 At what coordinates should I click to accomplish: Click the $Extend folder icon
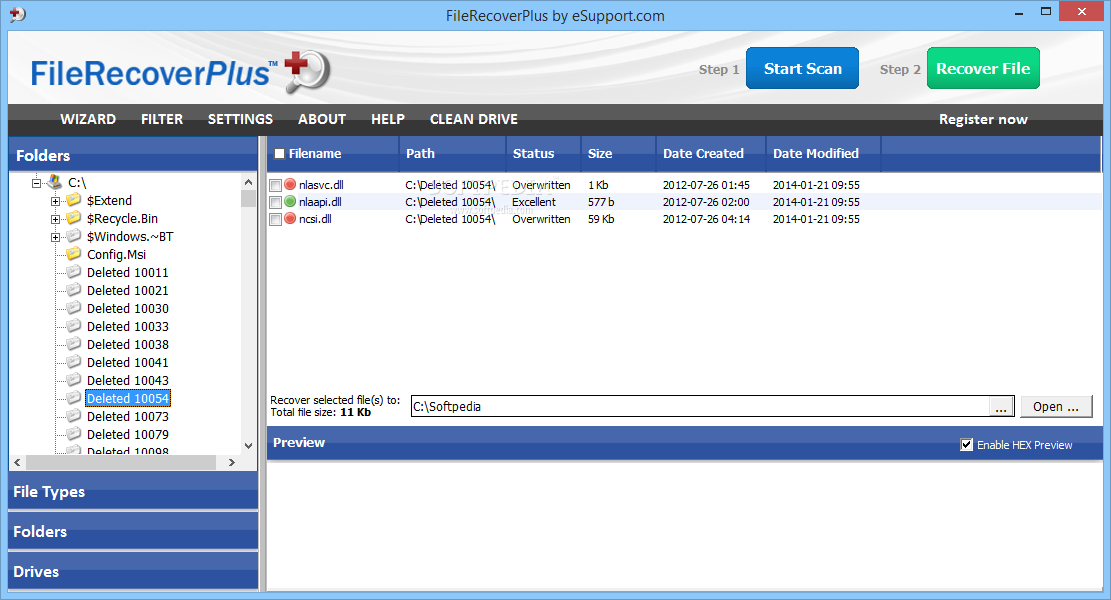pos(74,200)
